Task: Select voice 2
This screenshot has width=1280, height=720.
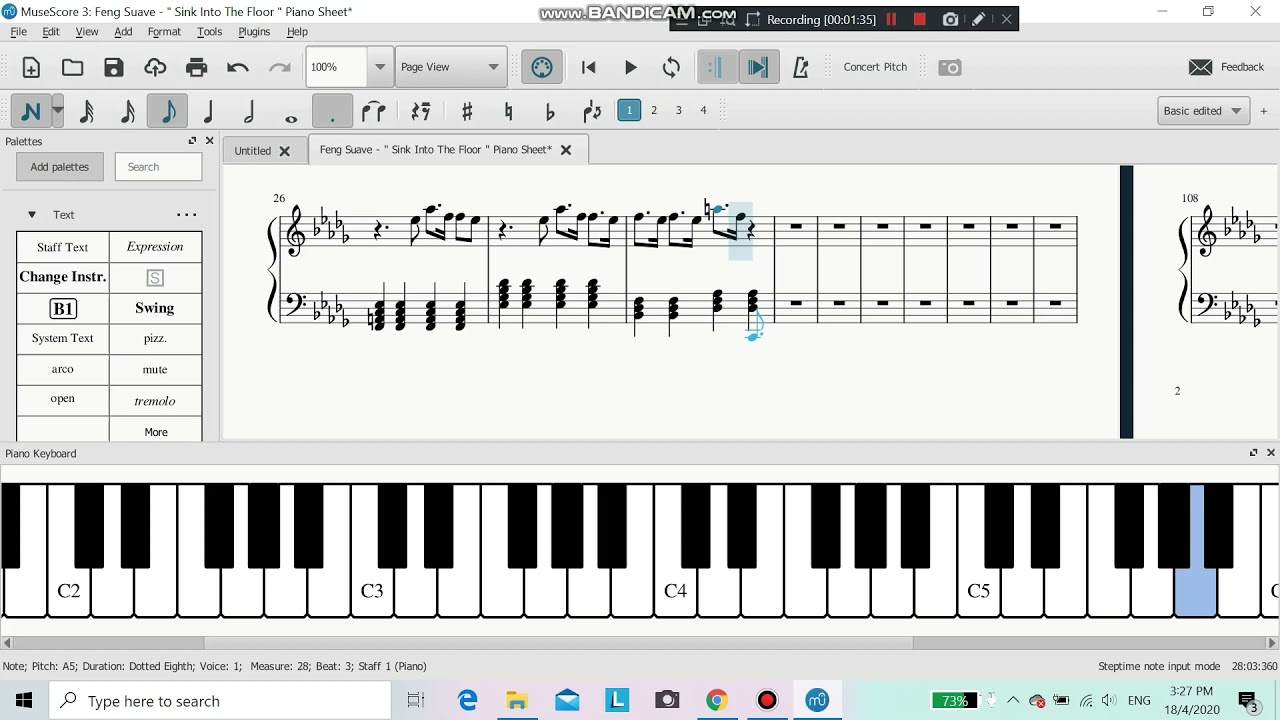Action: coord(654,110)
